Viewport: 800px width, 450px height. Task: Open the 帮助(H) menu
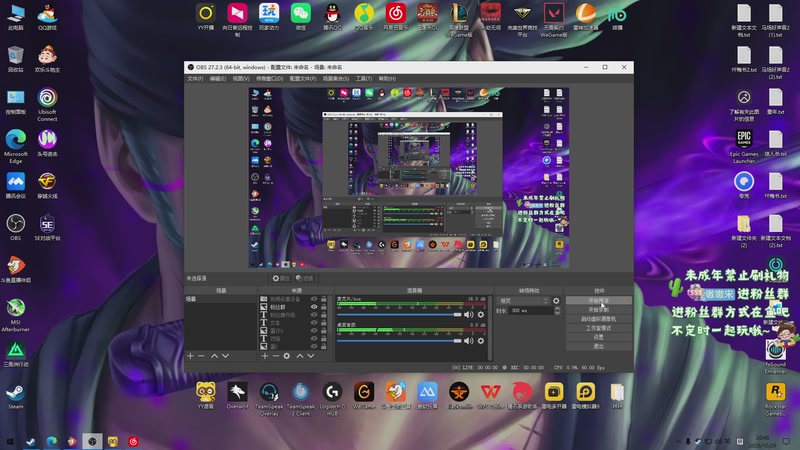(x=387, y=79)
